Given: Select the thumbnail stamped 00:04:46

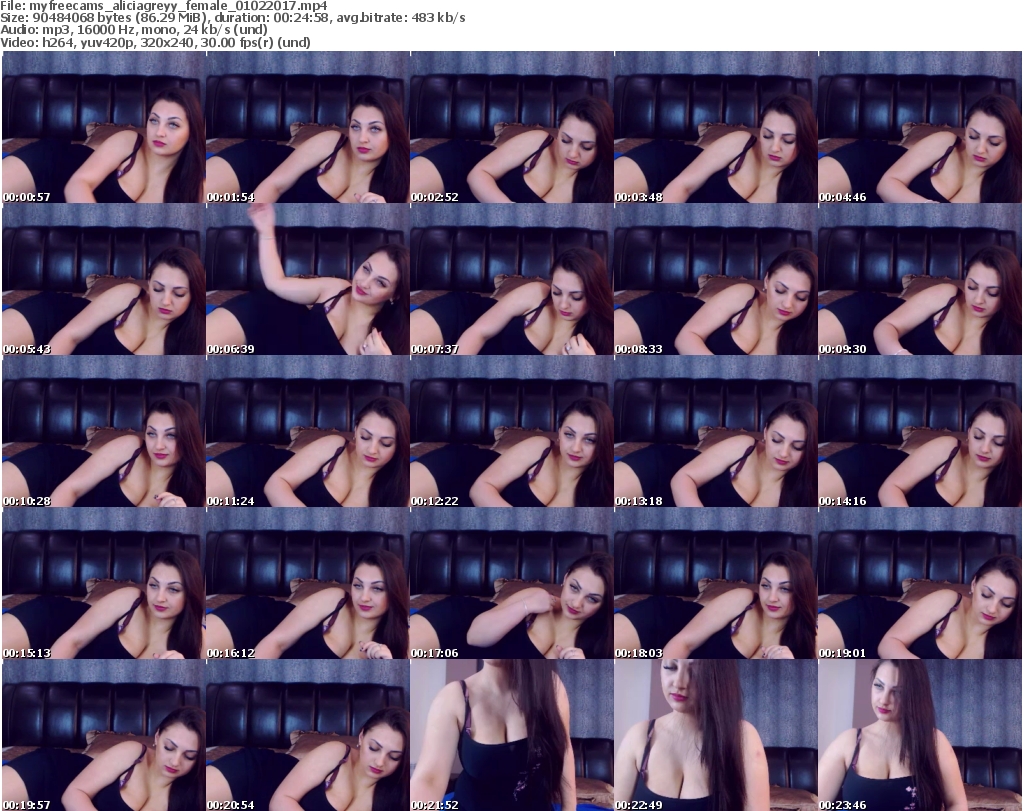Looking at the screenshot, I should 920,127.
